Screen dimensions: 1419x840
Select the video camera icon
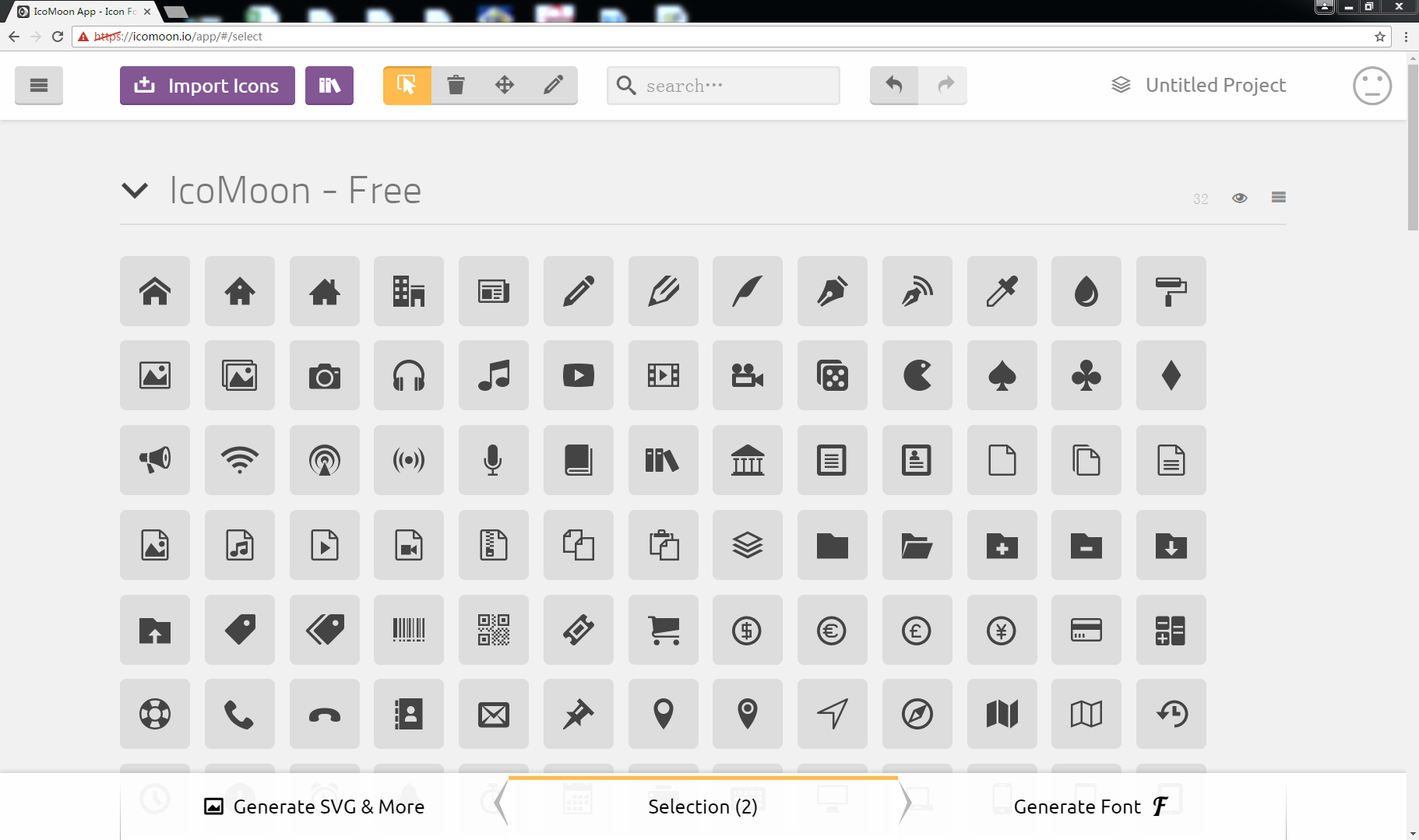(748, 375)
